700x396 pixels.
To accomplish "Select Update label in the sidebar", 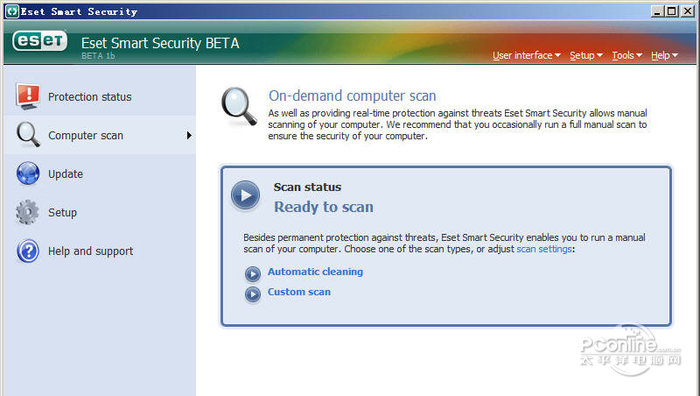I will pos(66,174).
